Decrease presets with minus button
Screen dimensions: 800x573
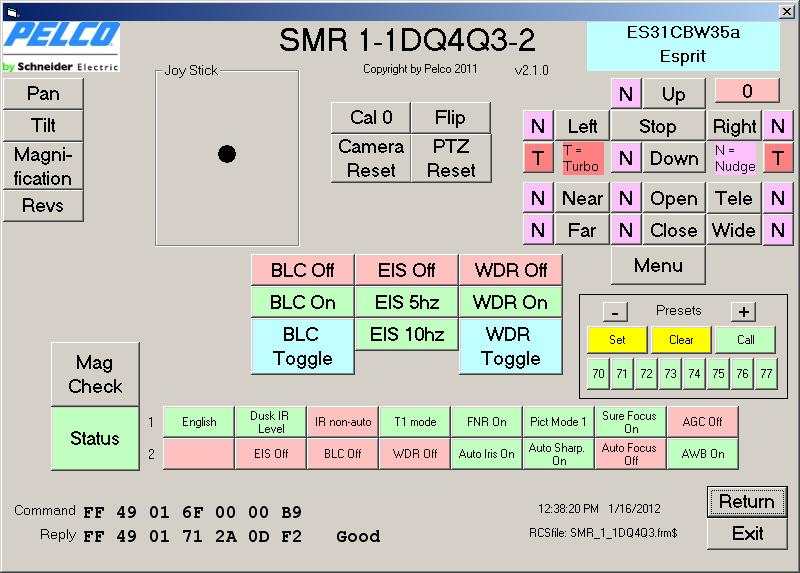615,312
